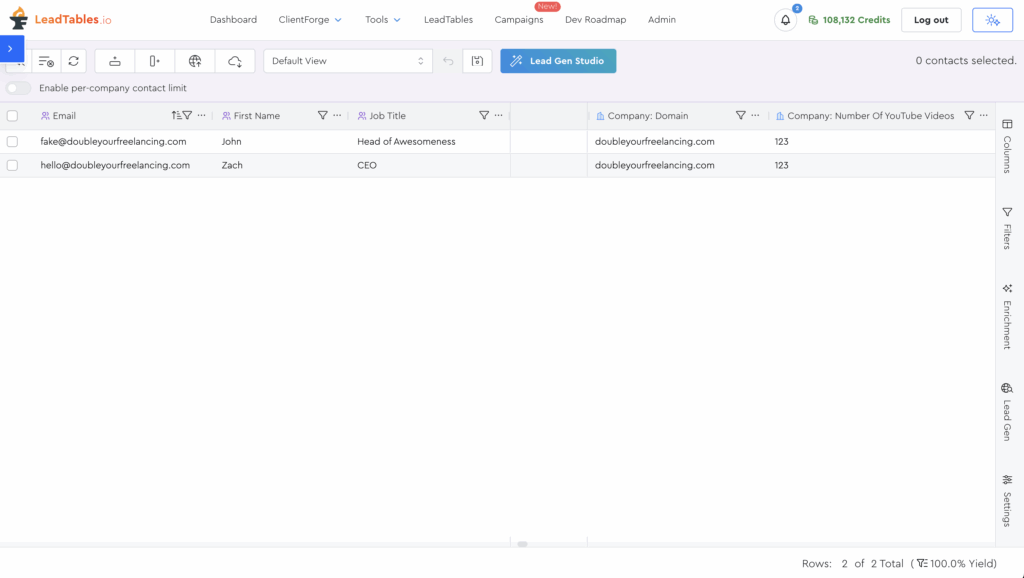Open the notifications bell

[785, 20]
